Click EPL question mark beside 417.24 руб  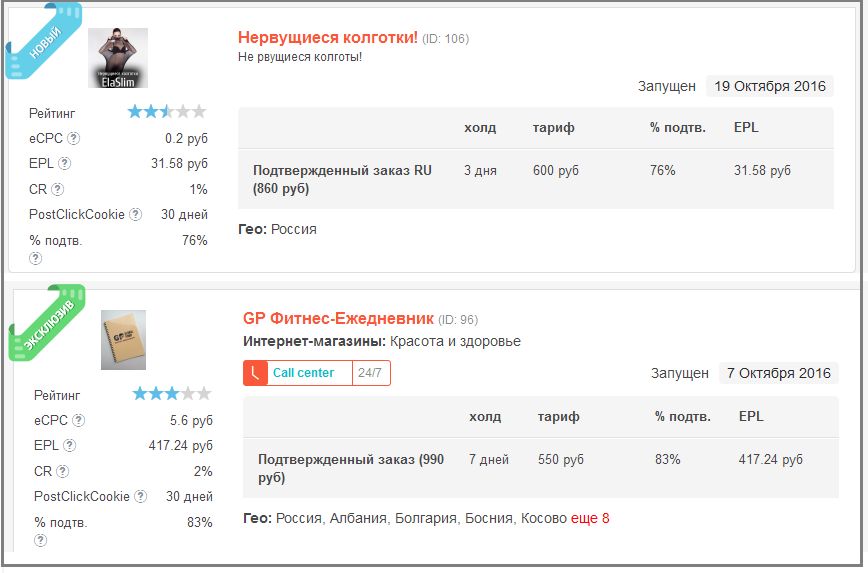click(x=69, y=445)
